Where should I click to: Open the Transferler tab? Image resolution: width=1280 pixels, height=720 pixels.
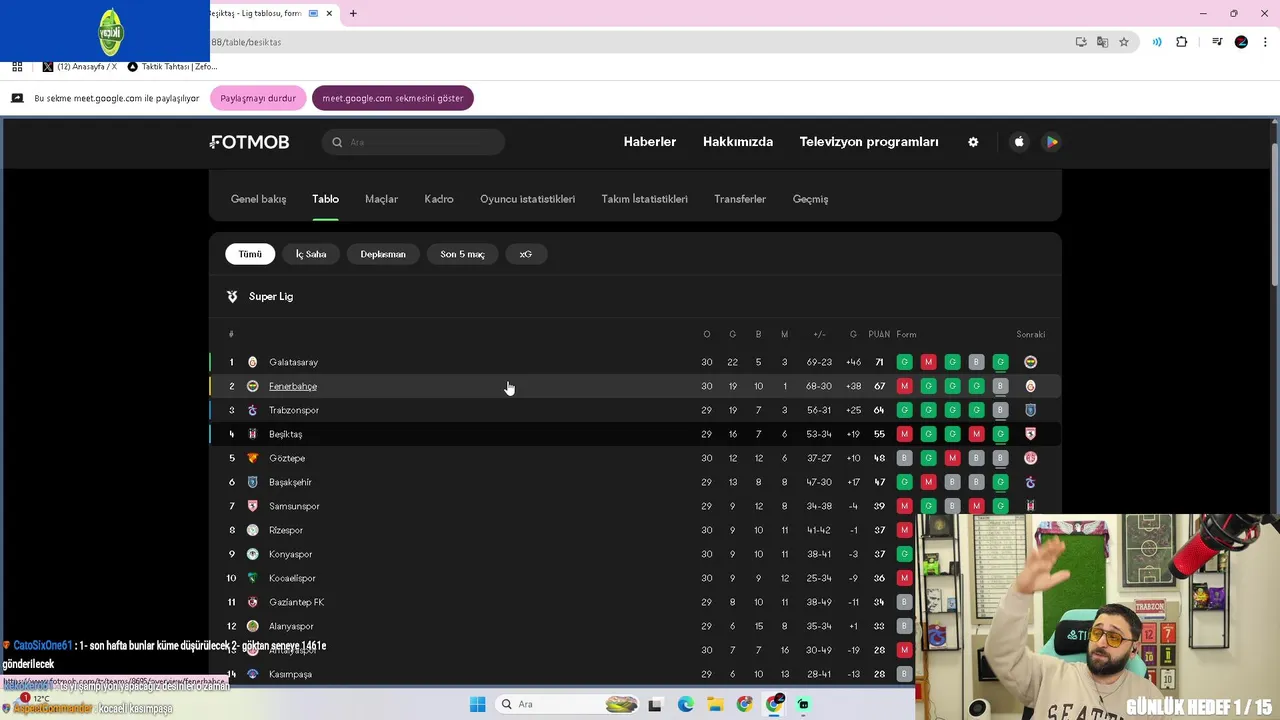pyautogui.click(x=740, y=199)
